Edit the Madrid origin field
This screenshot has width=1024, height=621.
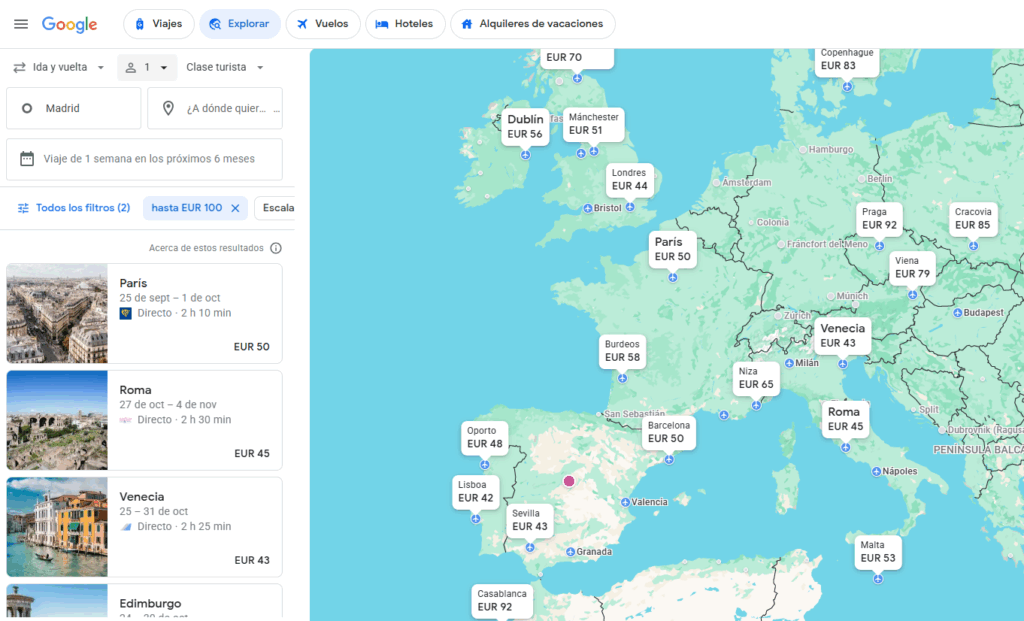74,108
